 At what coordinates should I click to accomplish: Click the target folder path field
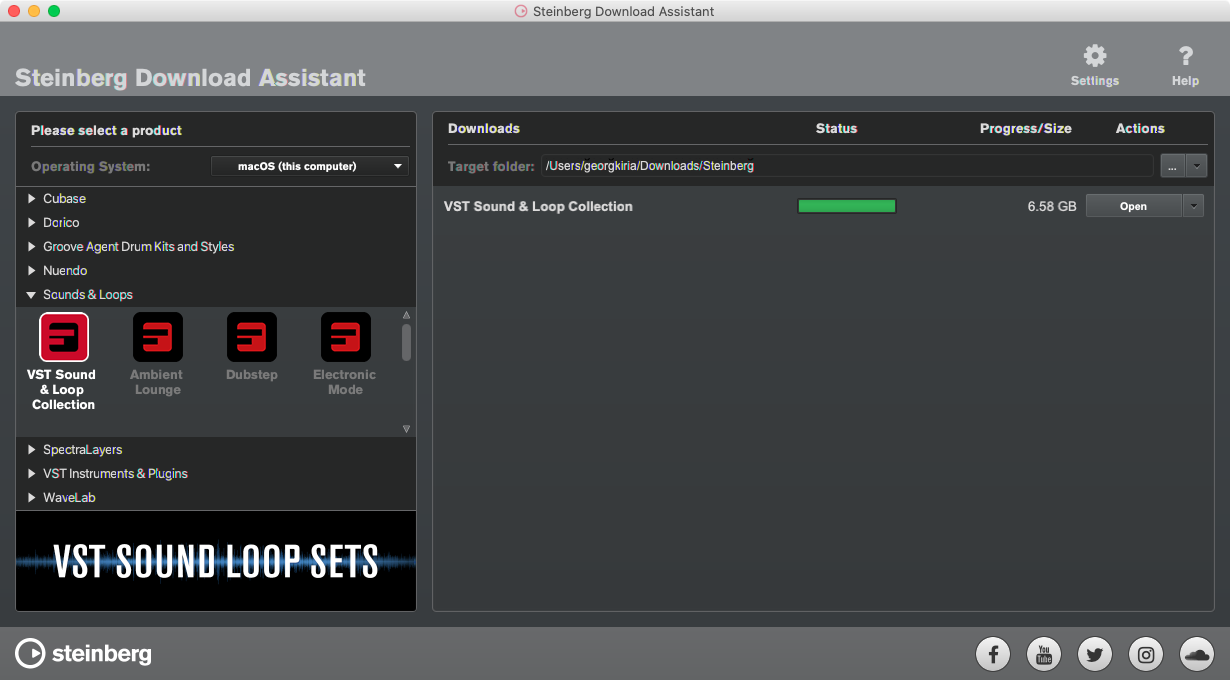click(850, 166)
